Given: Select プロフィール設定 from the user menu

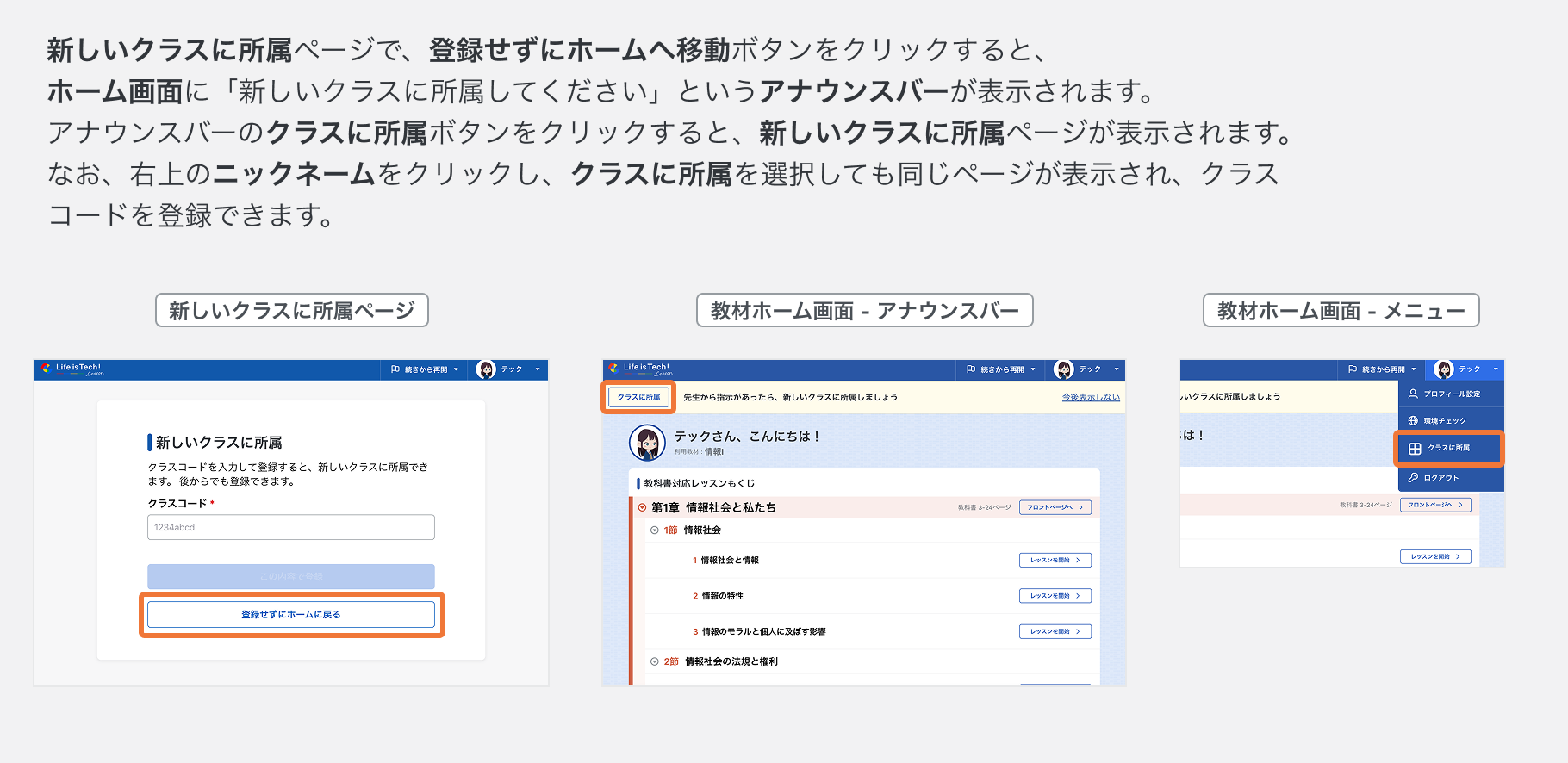Looking at the screenshot, I should 1451,394.
